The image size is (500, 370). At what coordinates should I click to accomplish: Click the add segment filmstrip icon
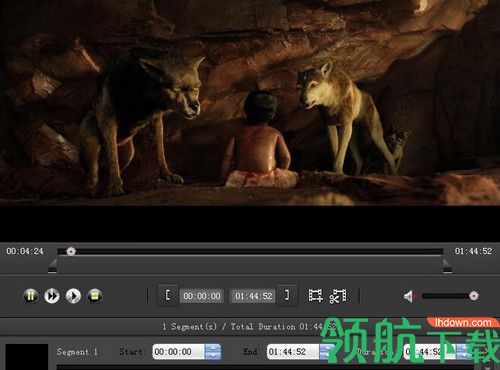[x=315, y=296]
